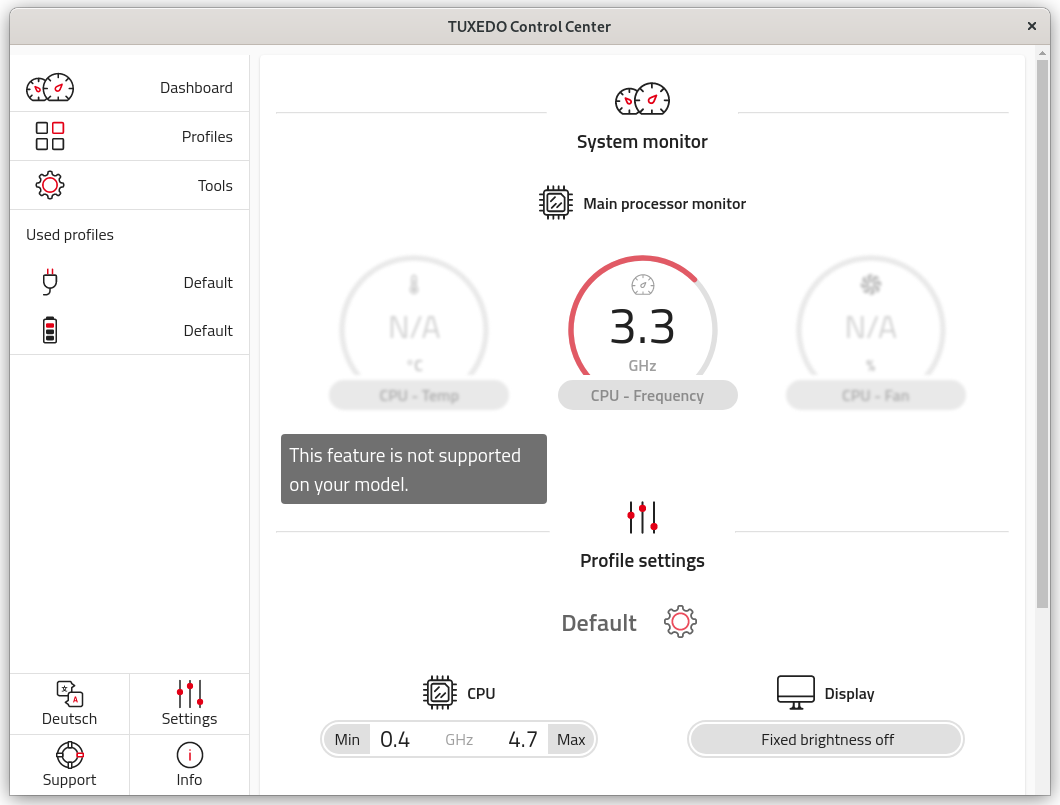
Task: Open Settings via the sliders icon
Action: (189, 695)
